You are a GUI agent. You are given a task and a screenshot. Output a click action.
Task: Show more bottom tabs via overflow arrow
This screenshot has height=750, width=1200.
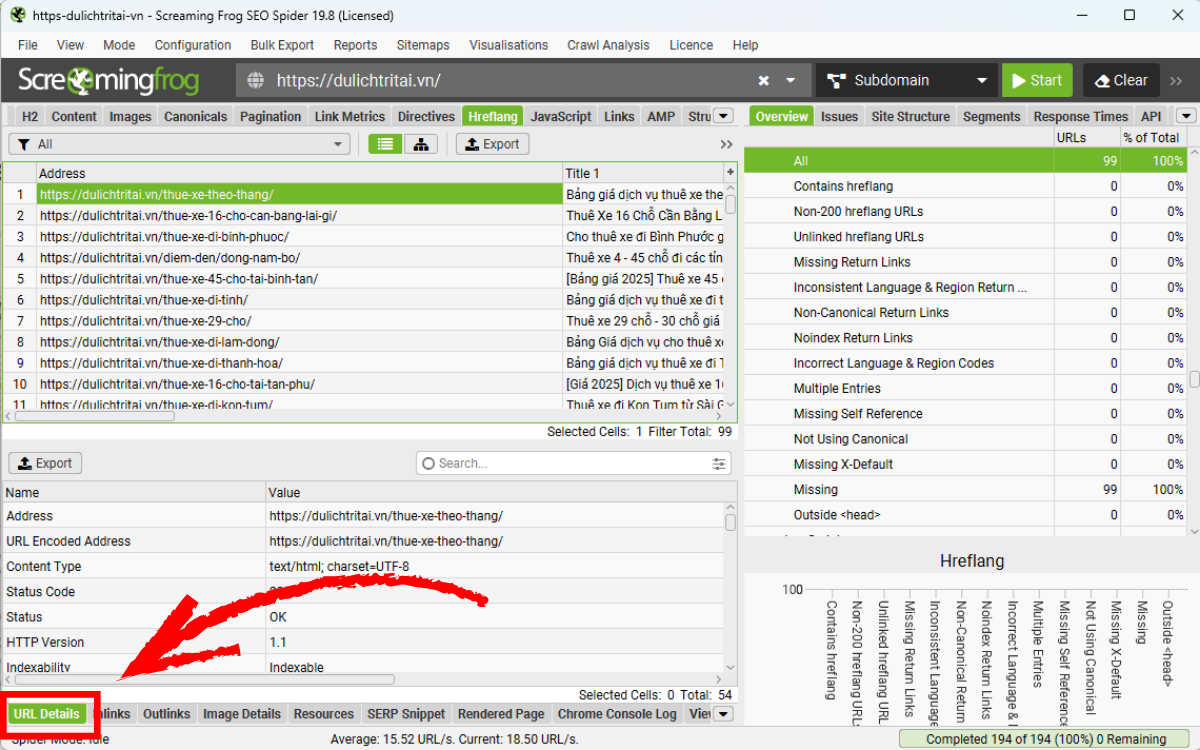tap(724, 714)
